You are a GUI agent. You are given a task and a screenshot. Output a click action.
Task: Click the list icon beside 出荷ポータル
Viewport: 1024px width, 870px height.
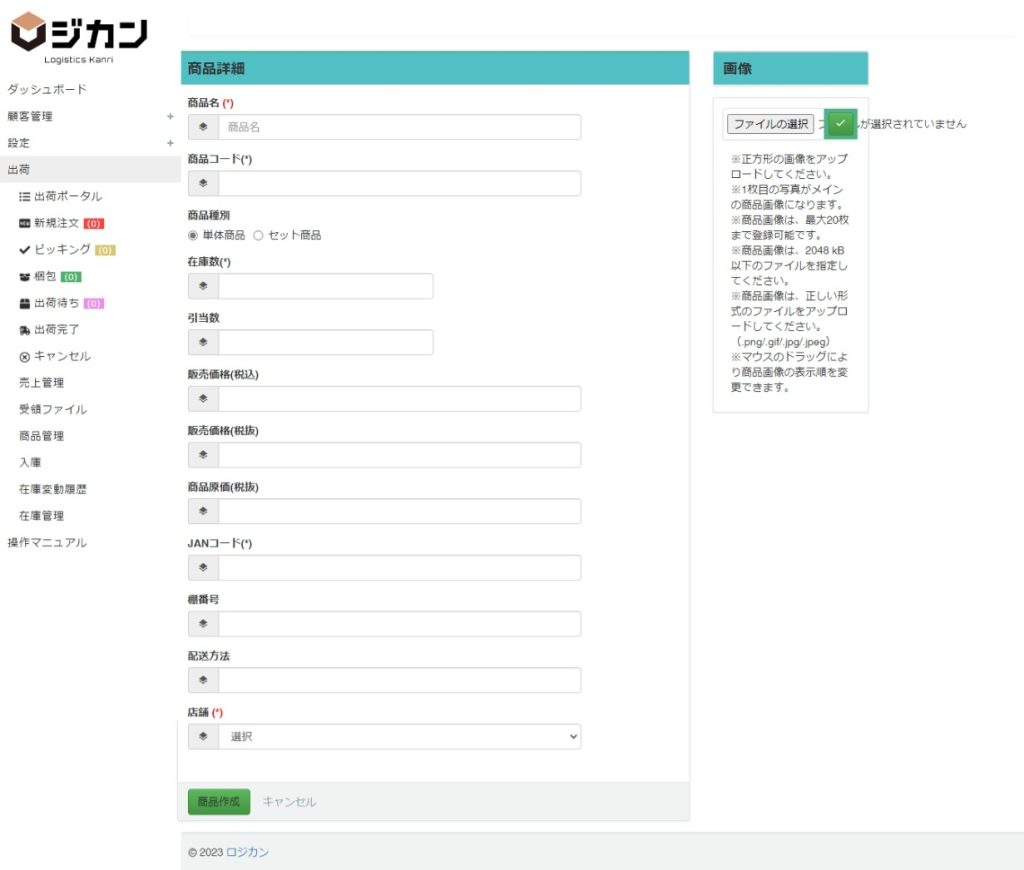point(24,197)
